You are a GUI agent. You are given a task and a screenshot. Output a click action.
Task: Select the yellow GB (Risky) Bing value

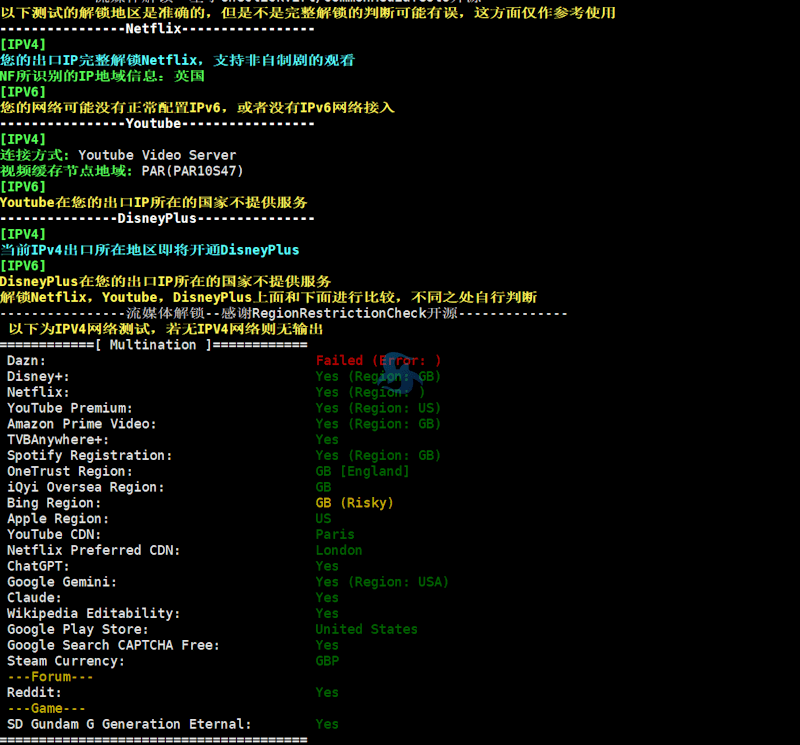pos(354,503)
